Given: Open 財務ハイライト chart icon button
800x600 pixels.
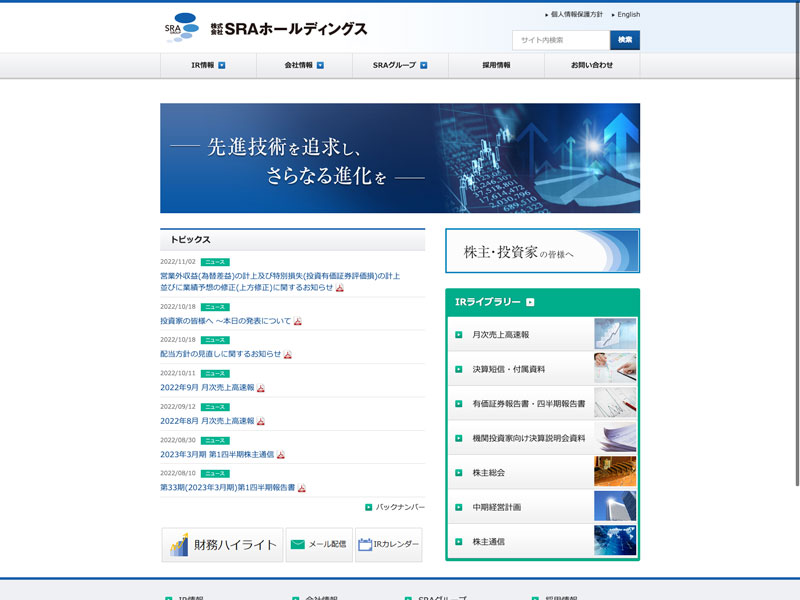Looking at the screenshot, I should click(180, 545).
